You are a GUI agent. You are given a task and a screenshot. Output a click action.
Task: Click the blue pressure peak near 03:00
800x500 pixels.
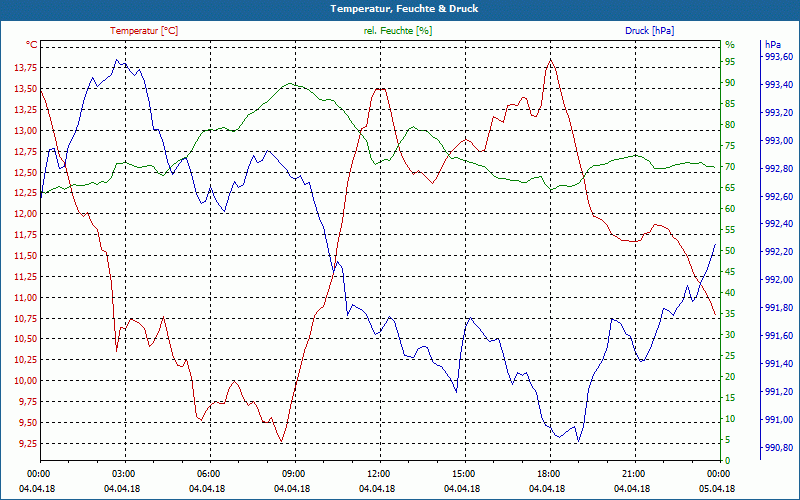tap(117, 60)
